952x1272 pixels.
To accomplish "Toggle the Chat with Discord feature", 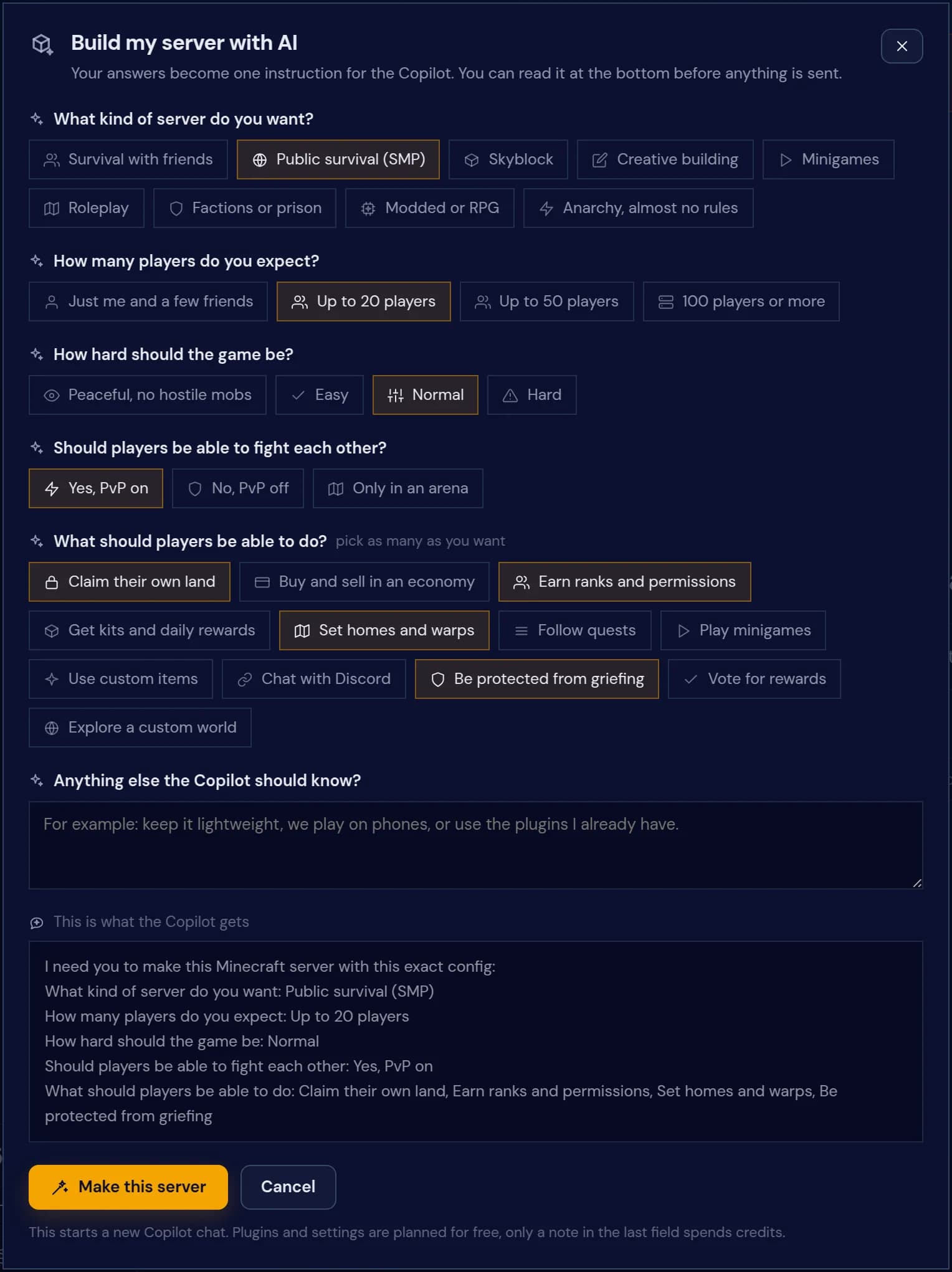I will [x=314, y=679].
